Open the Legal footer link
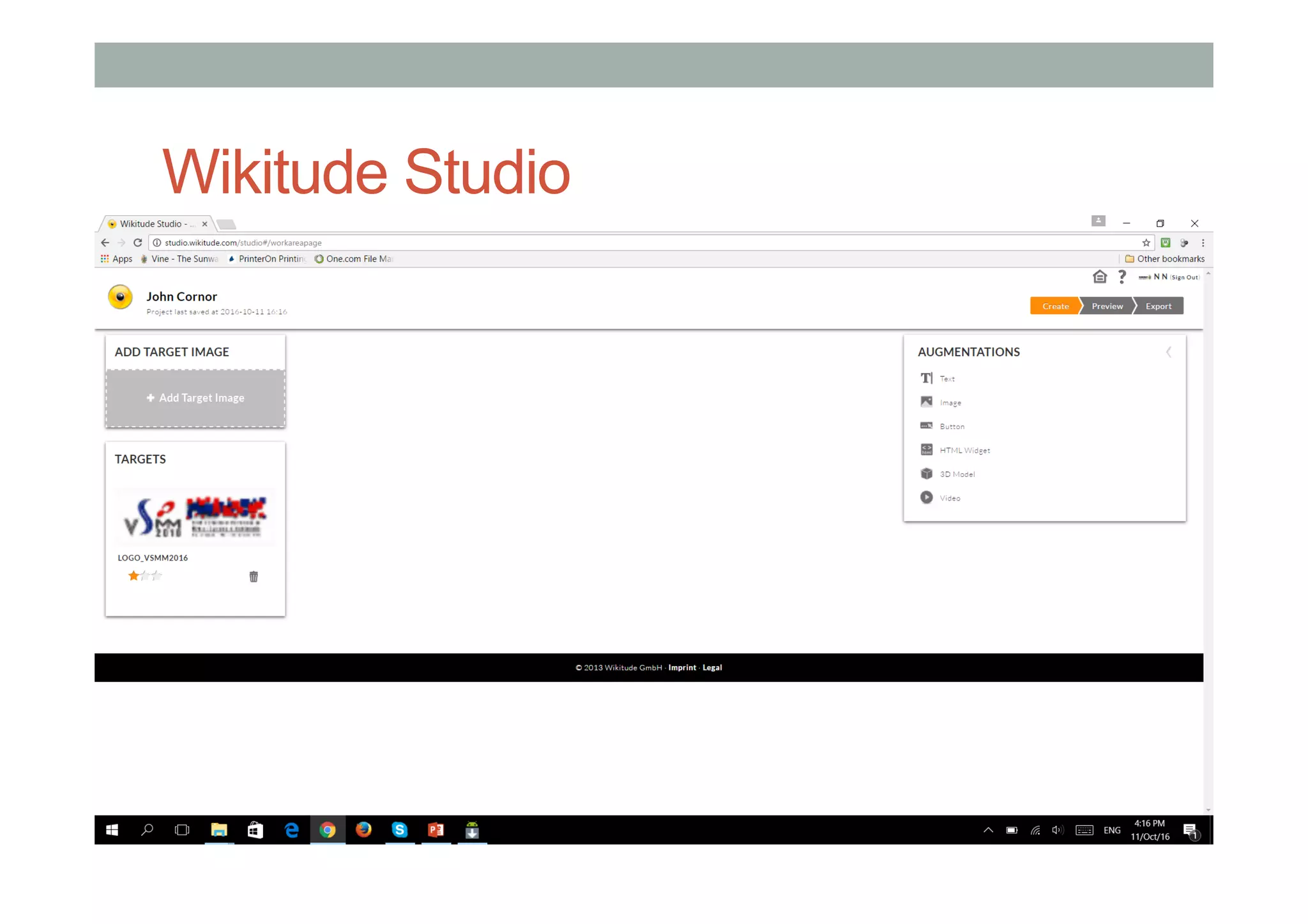 coord(712,667)
